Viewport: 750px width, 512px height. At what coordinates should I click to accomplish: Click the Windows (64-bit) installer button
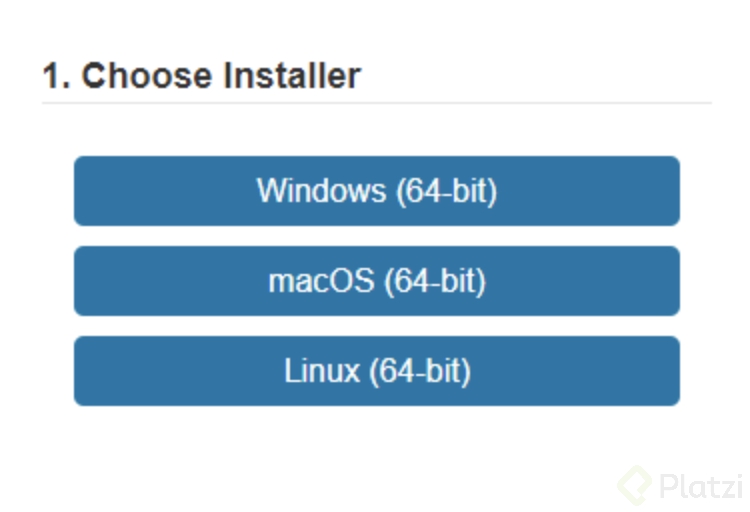click(376, 191)
